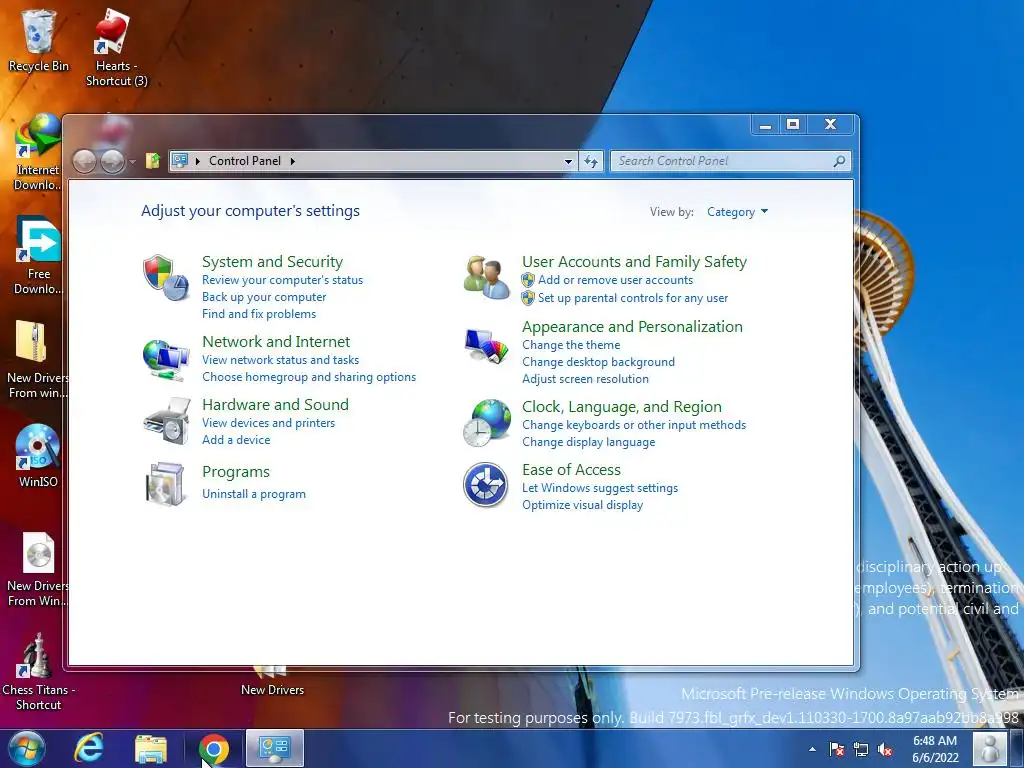Show hidden tray icons arrow
This screenshot has height=768, width=1024.
click(812, 749)
